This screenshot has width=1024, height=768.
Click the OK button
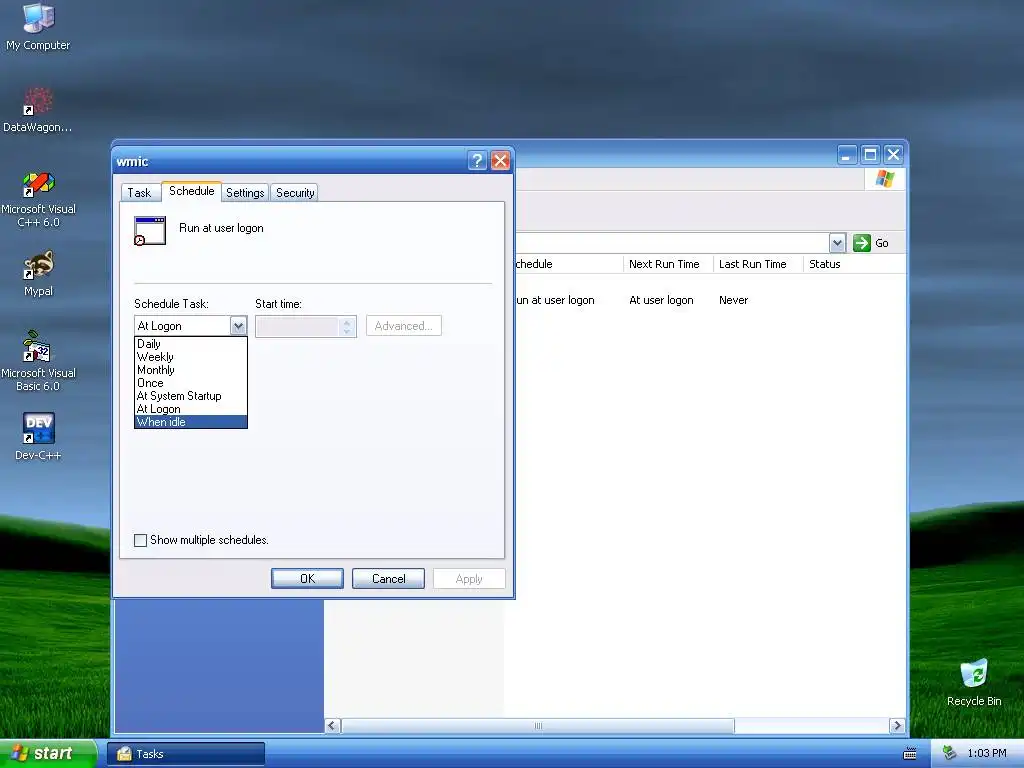[x=307, y=579]
